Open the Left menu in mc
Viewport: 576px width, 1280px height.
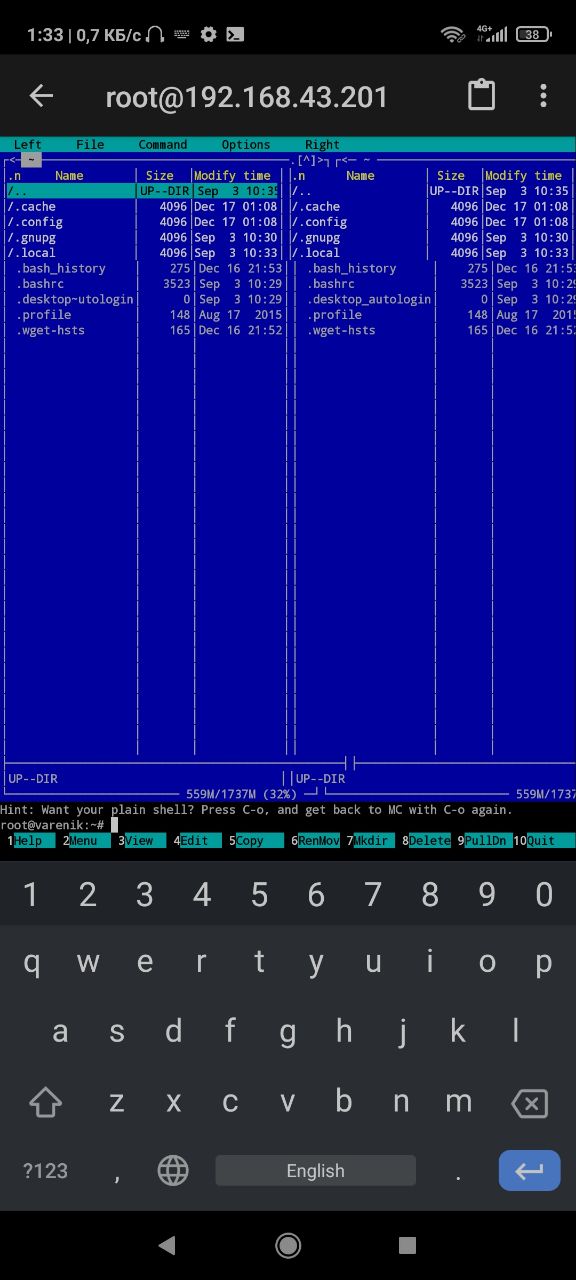pyautogui.click(x=28, y=144)
